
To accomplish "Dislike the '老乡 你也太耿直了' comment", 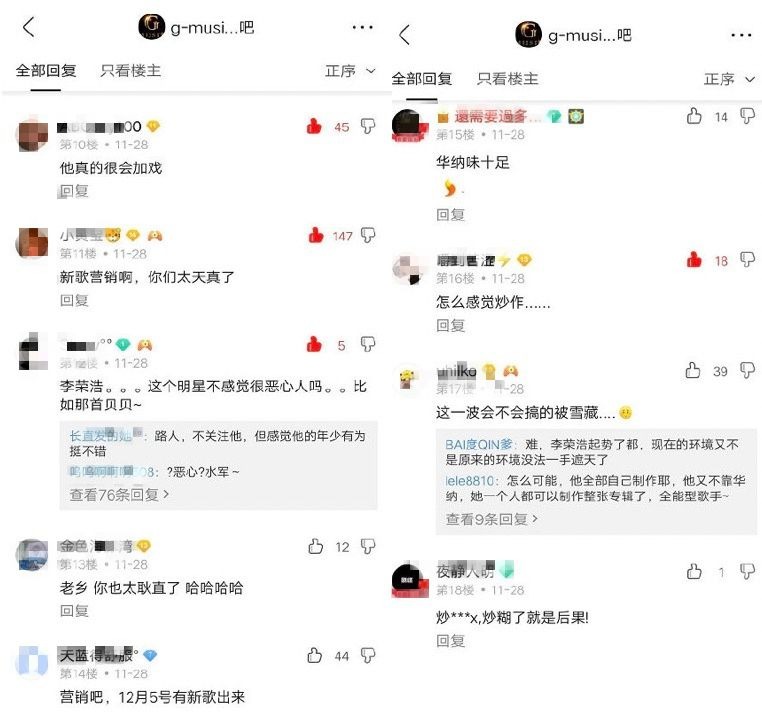I will coord(368,546).
